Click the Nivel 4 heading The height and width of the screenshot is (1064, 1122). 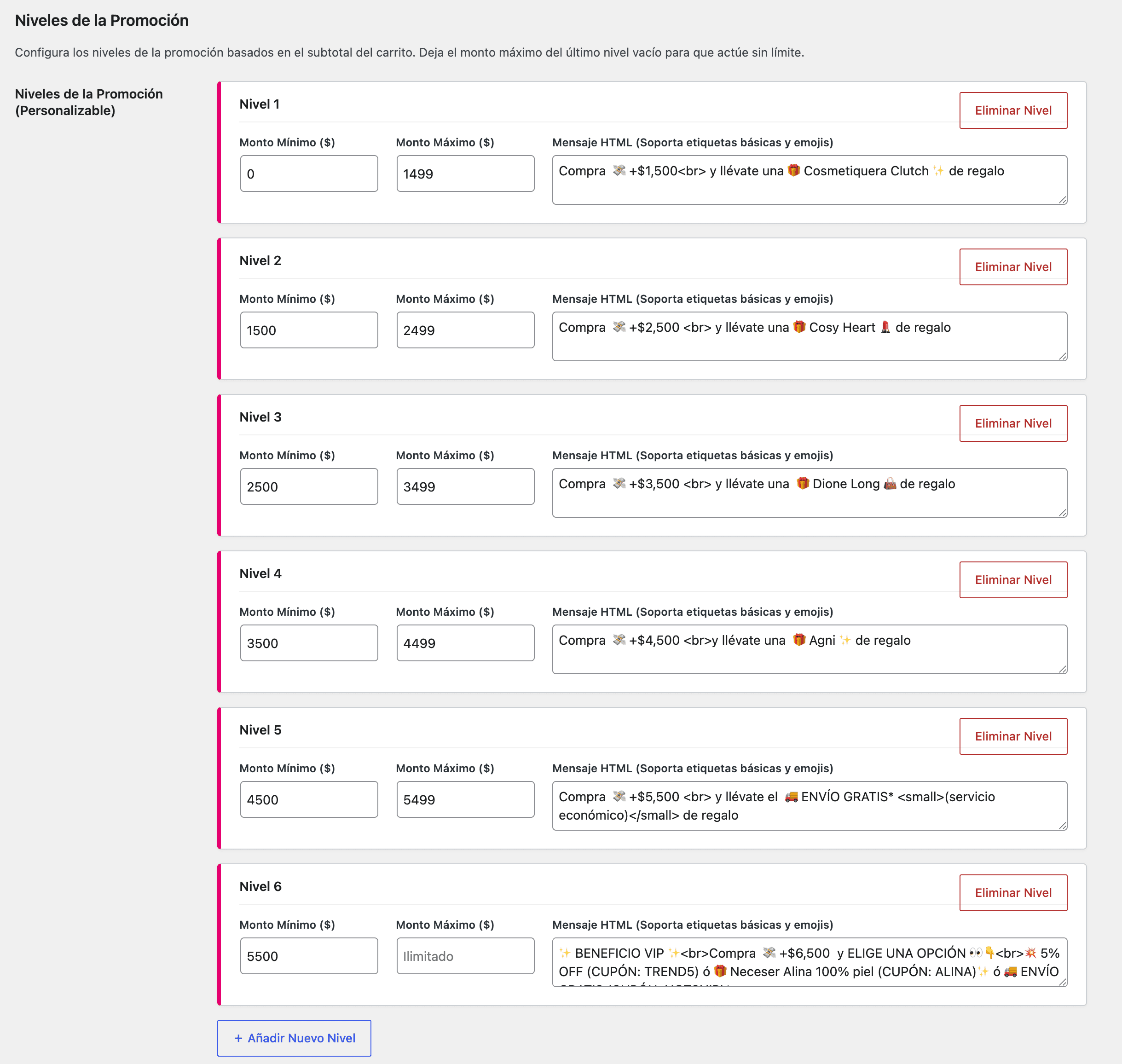tap(260, 574)
